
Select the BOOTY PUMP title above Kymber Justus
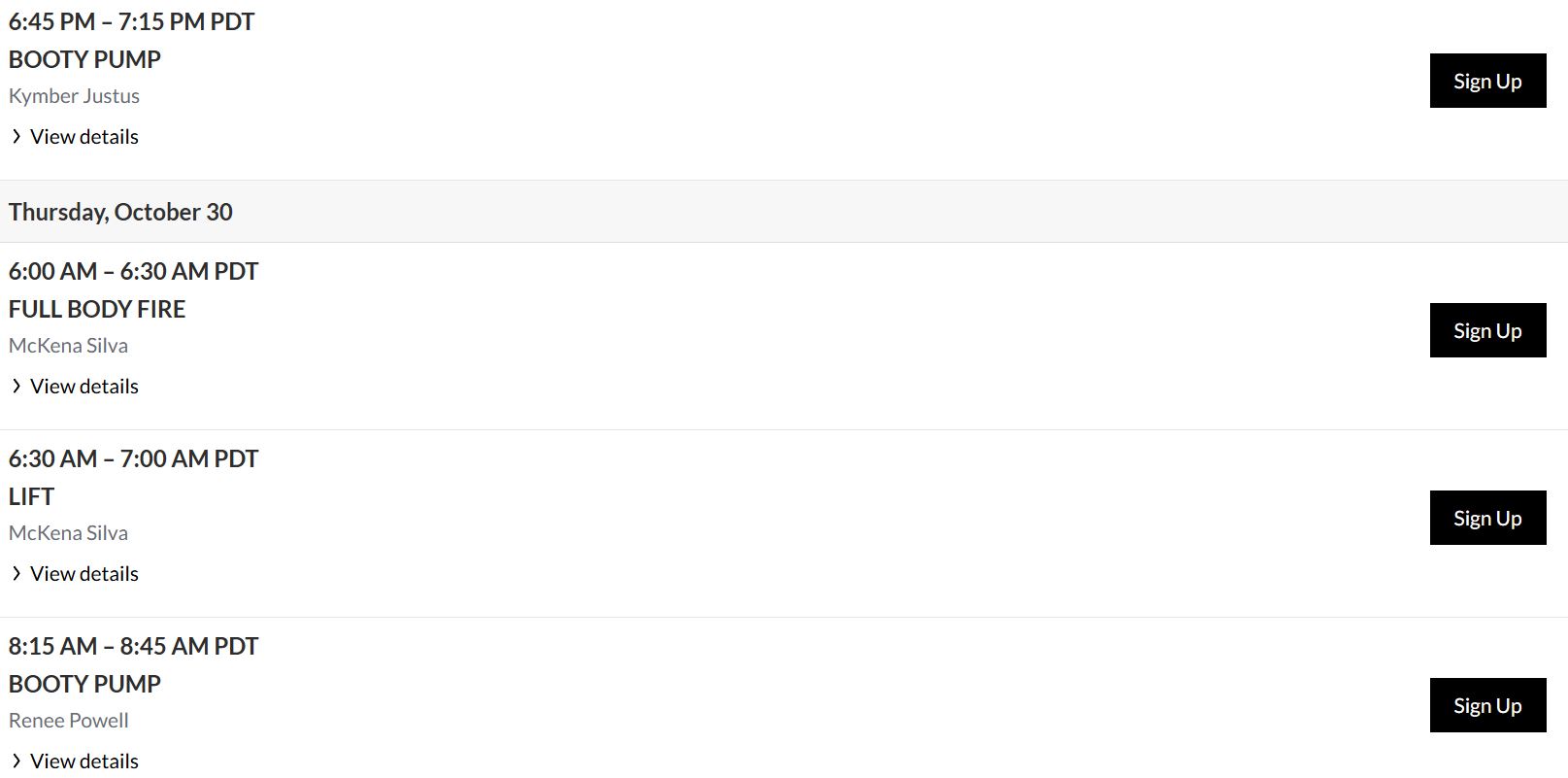[84, 59]
